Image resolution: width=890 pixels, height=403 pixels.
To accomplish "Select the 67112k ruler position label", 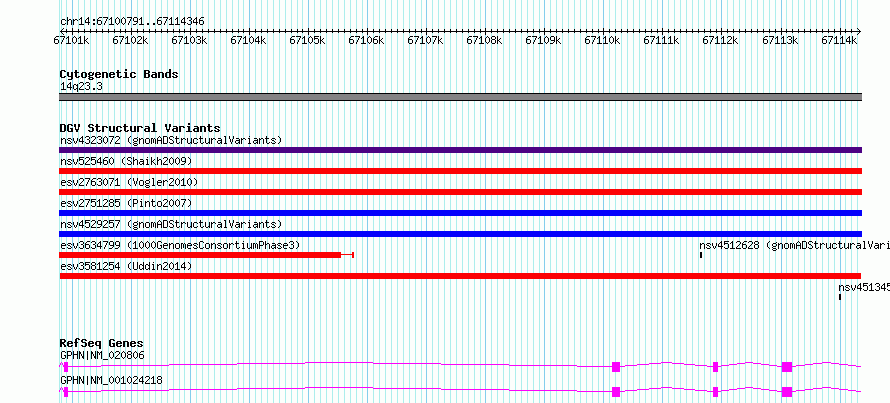I will (x=721, y=40).
